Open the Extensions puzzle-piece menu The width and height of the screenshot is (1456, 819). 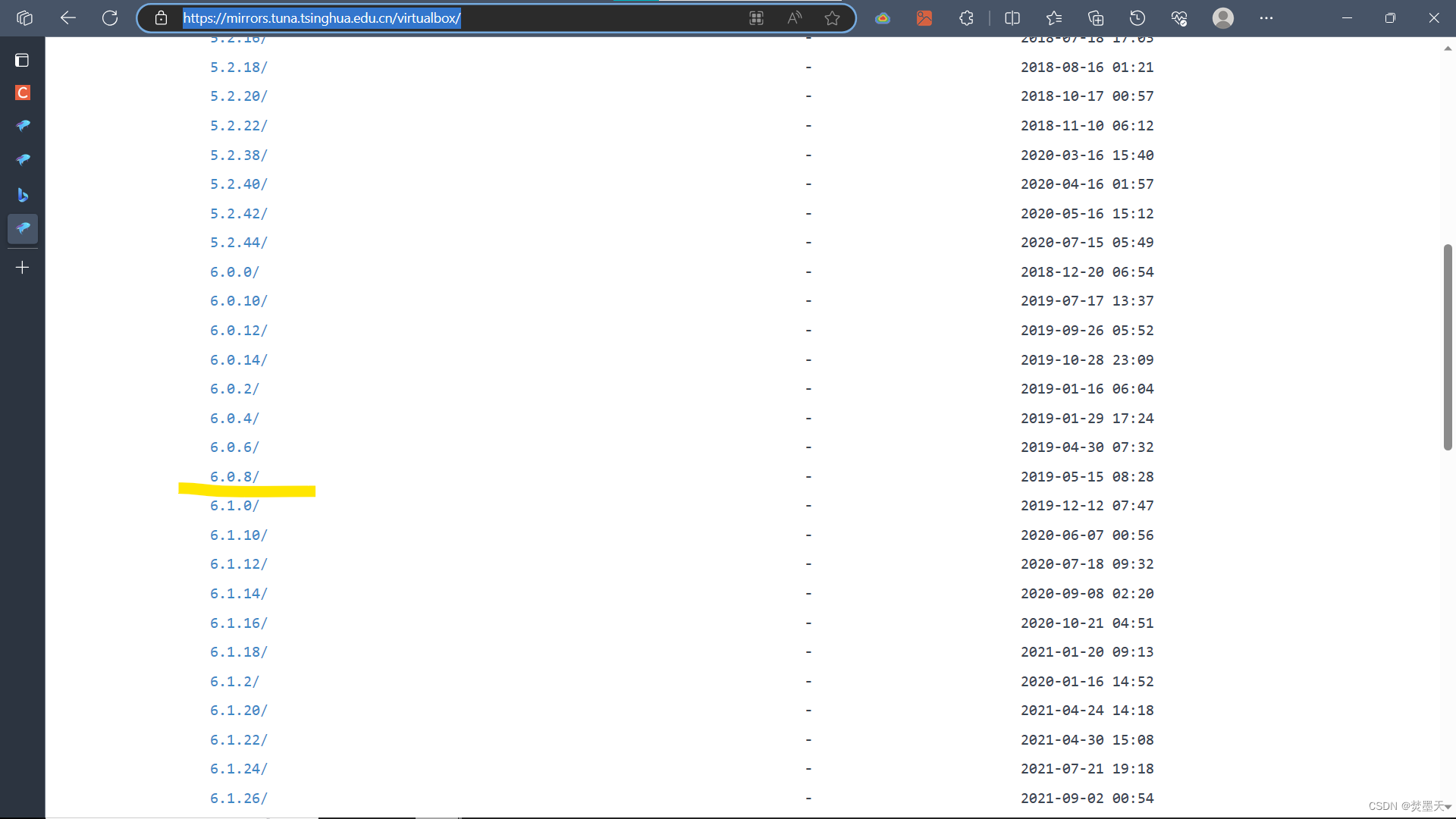pyautogui.click(x=966, y=18)
